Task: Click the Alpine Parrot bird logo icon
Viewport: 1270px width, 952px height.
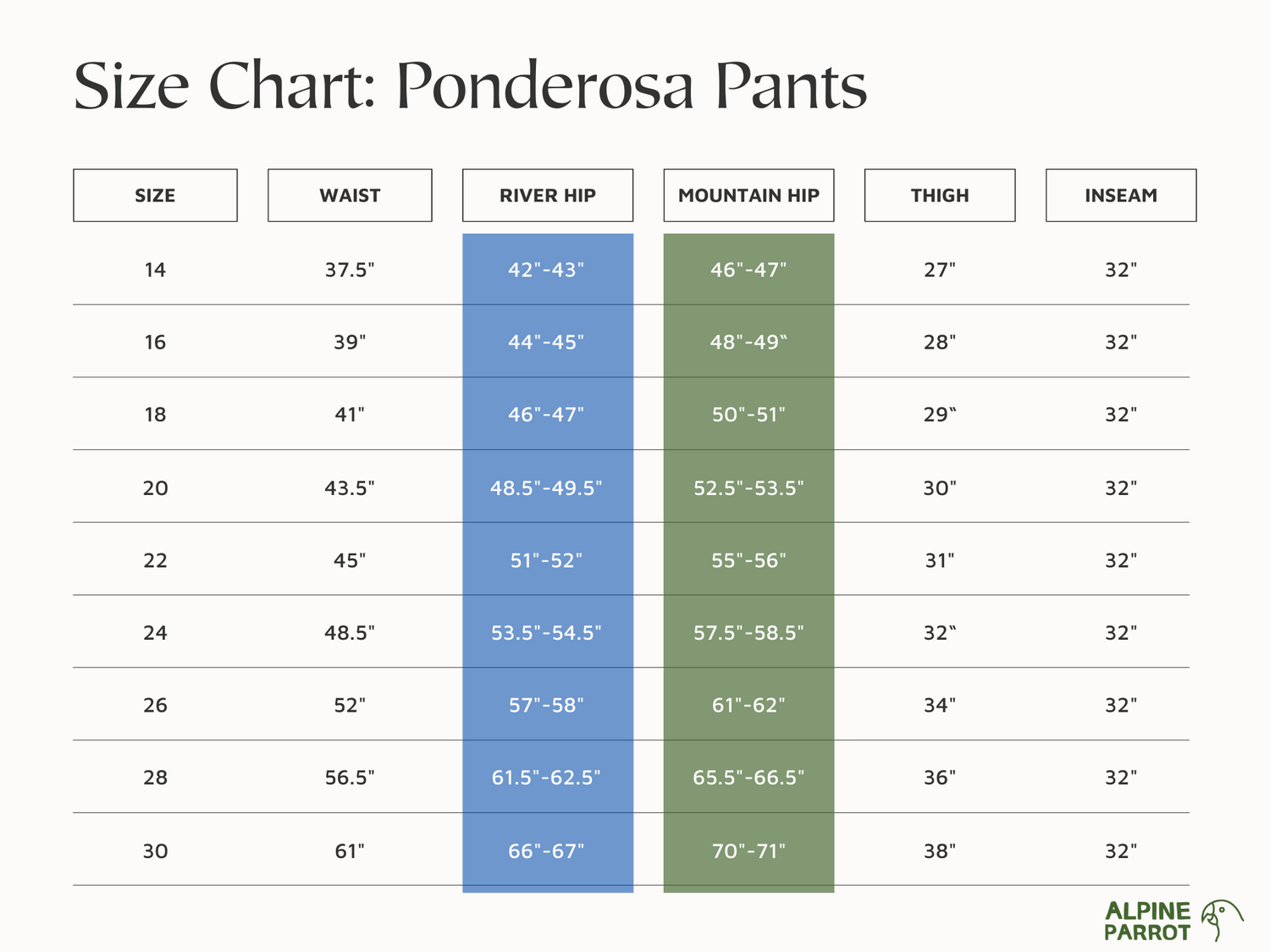Action: (x=1222, y=920)
